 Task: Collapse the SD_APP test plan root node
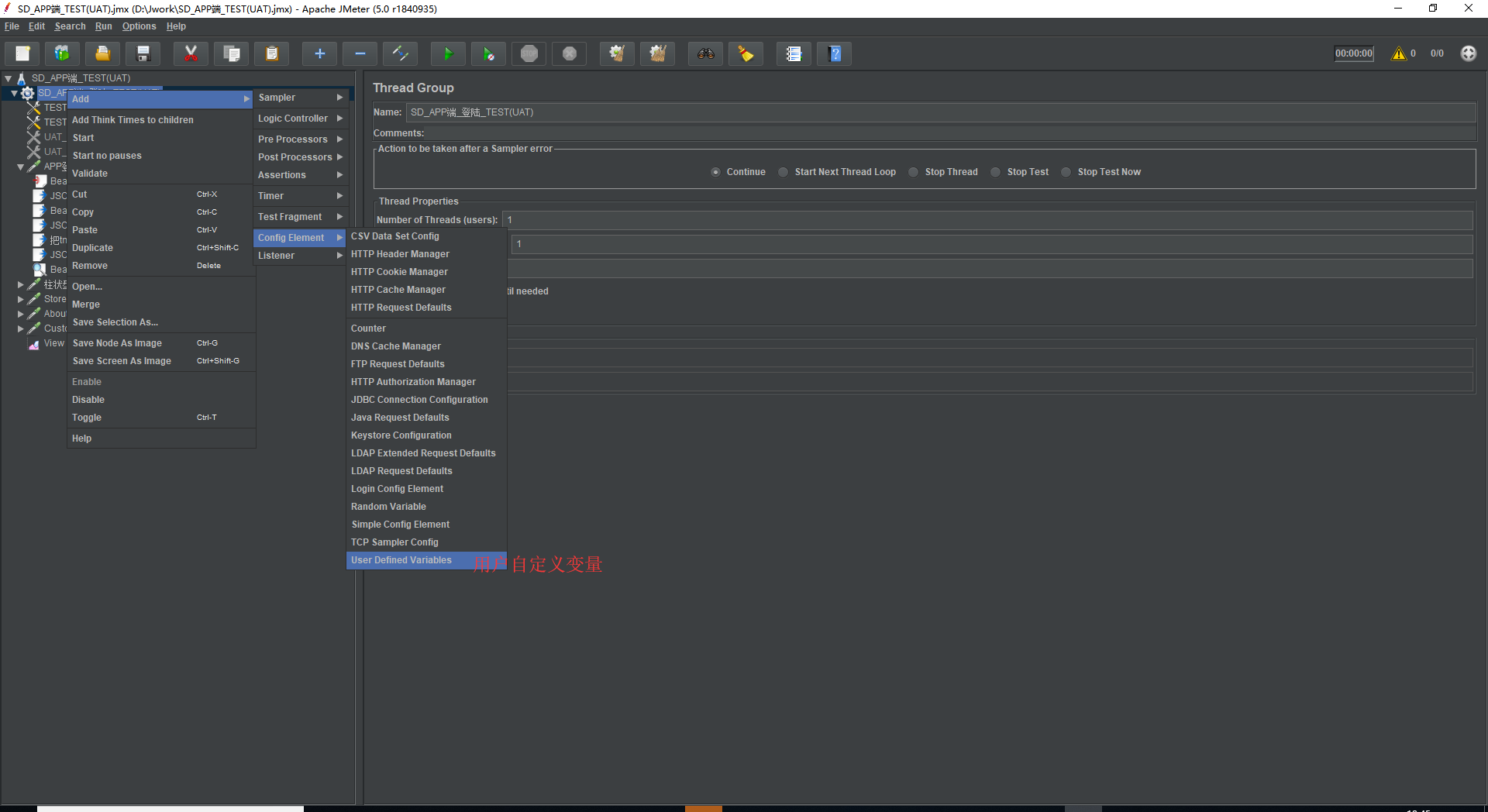pyautogui.click(x=8, y=78)
